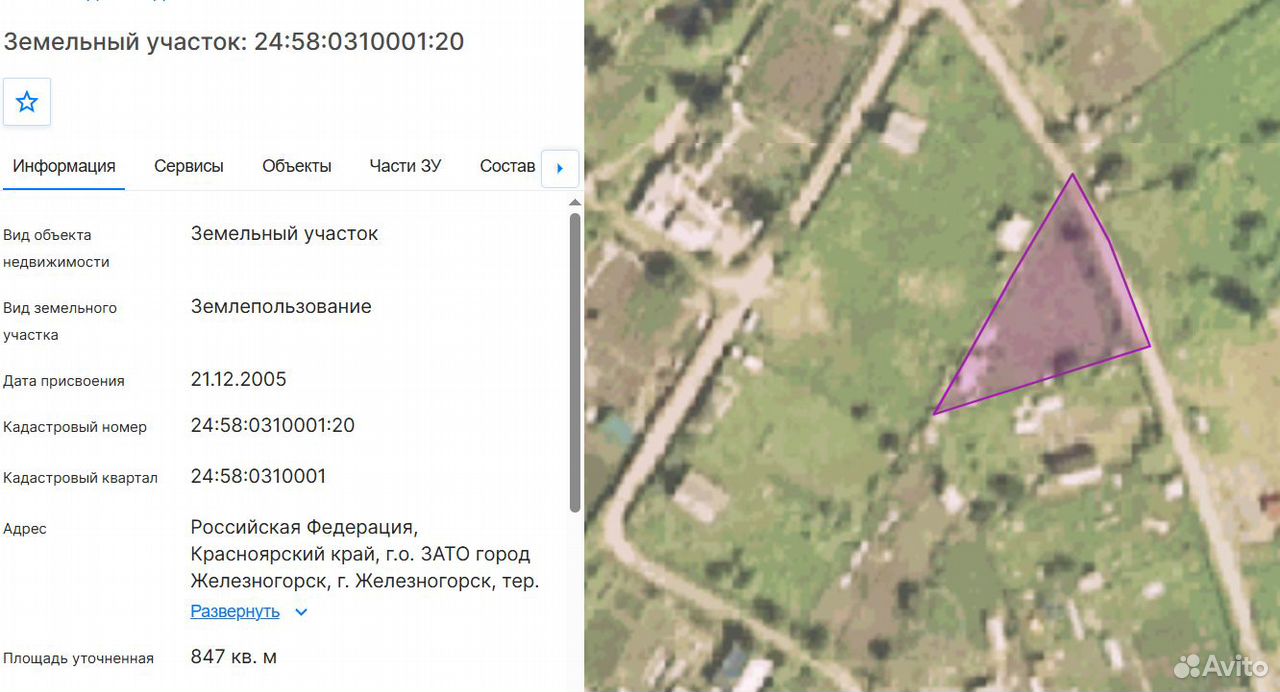
Task: Select heading Земельный участок: 24:58:0310001:20
Action: tap(234, 41)
